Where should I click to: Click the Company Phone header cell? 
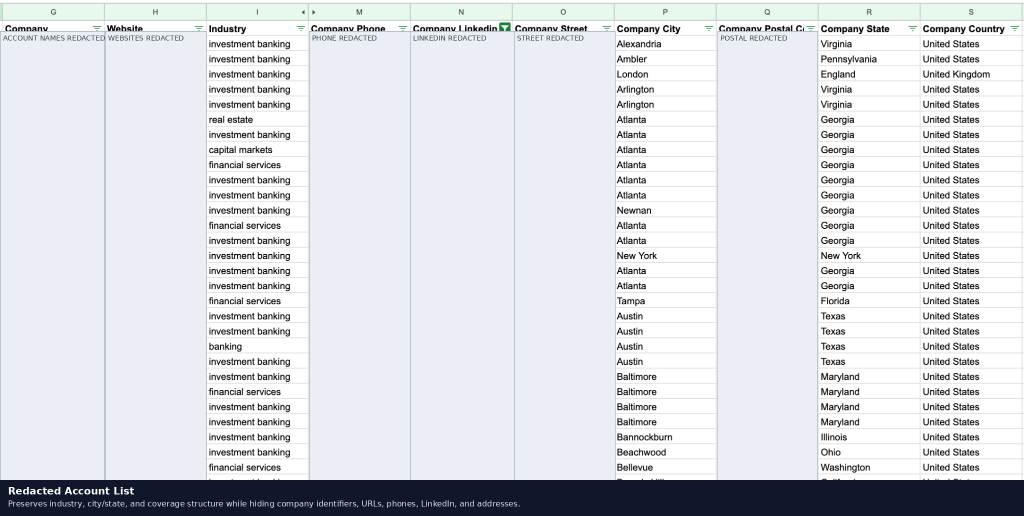point(359,27)
